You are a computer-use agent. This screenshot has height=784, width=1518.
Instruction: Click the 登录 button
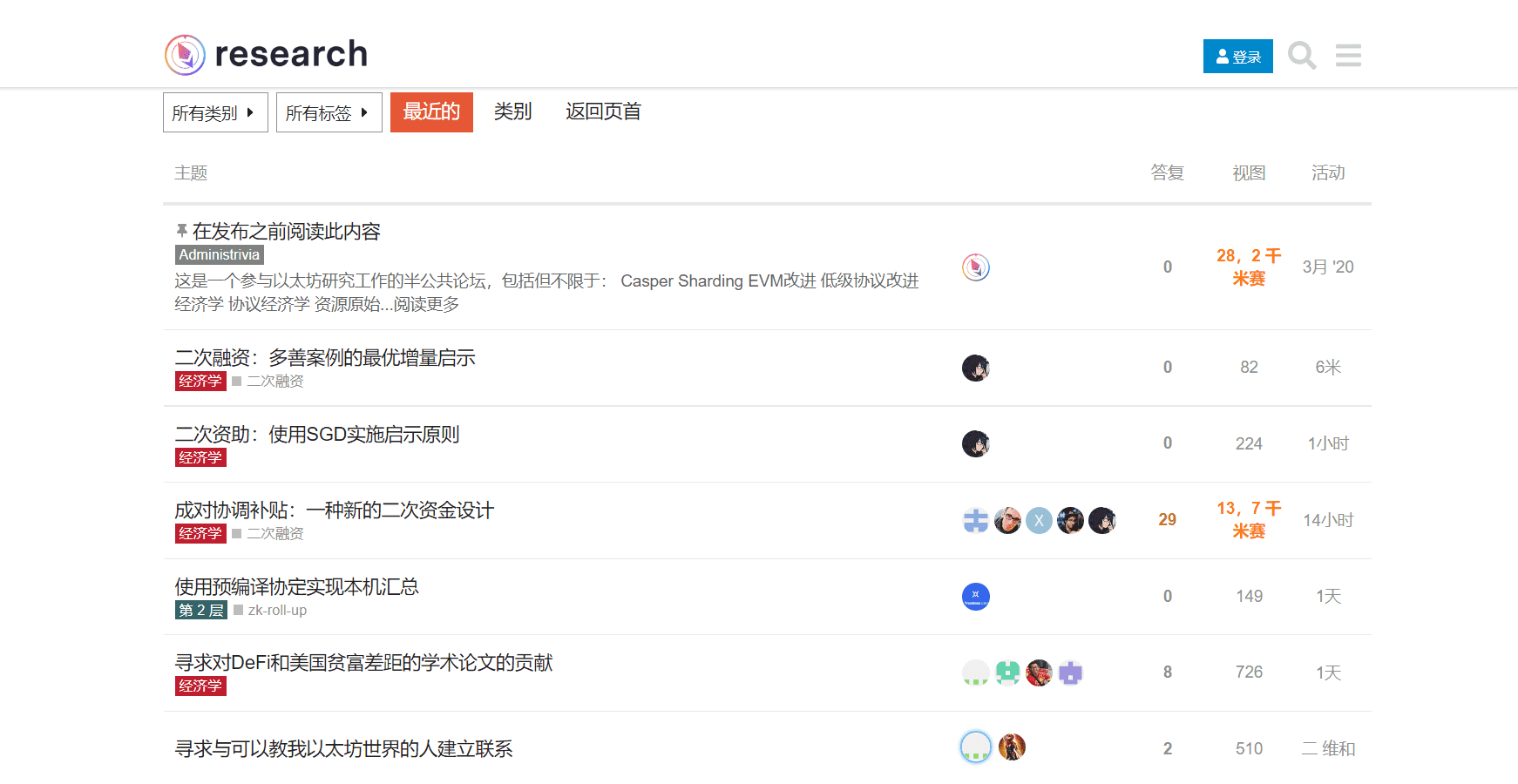(x=1237, y=56)
